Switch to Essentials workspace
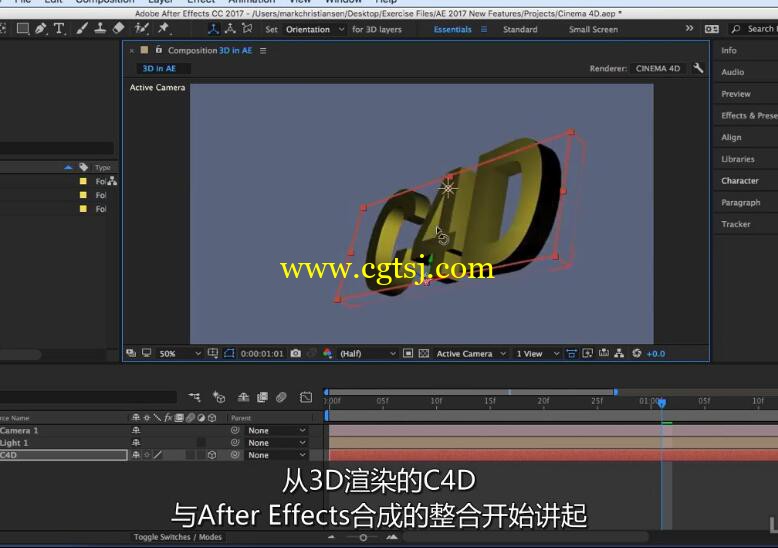Image resolution: width=778 pixels, height=548 pixels. click(x=453, y=29)
